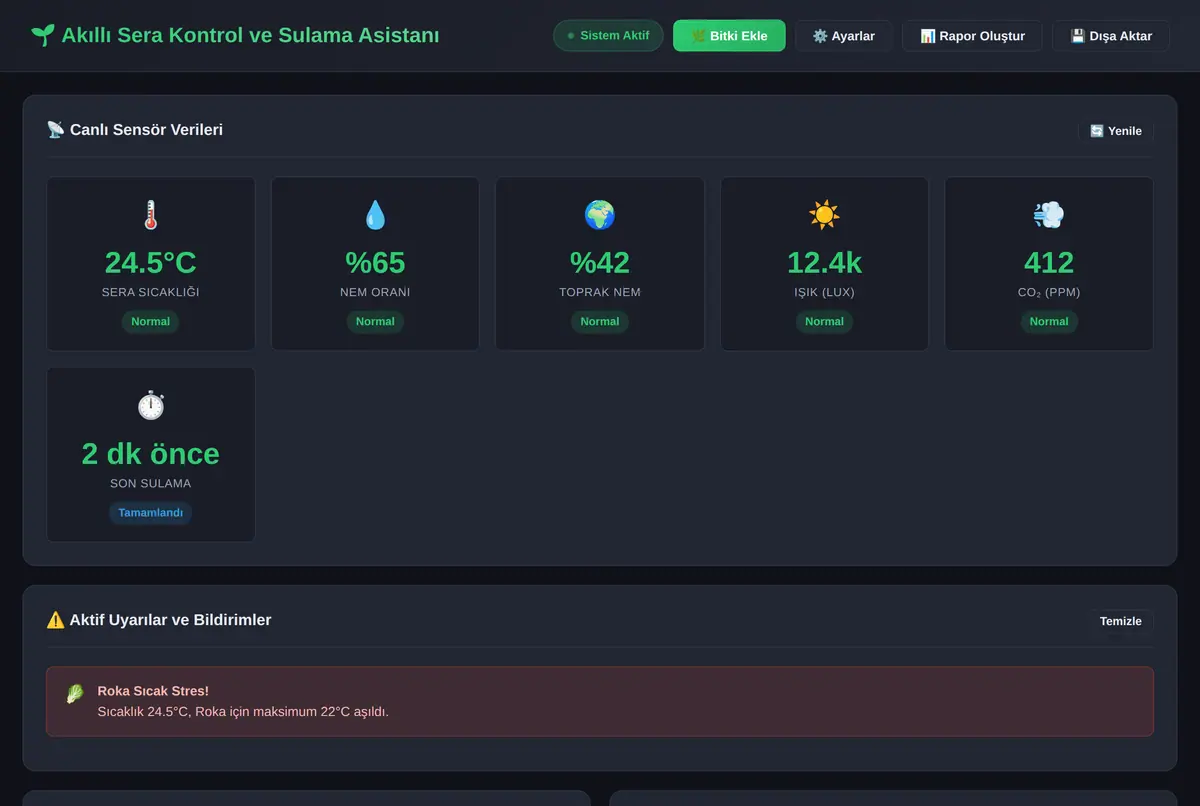This screenshot has height=806, width=1200.
Task: Generate a report with Rapor Oluştur
Action: [x=972, y=36]
